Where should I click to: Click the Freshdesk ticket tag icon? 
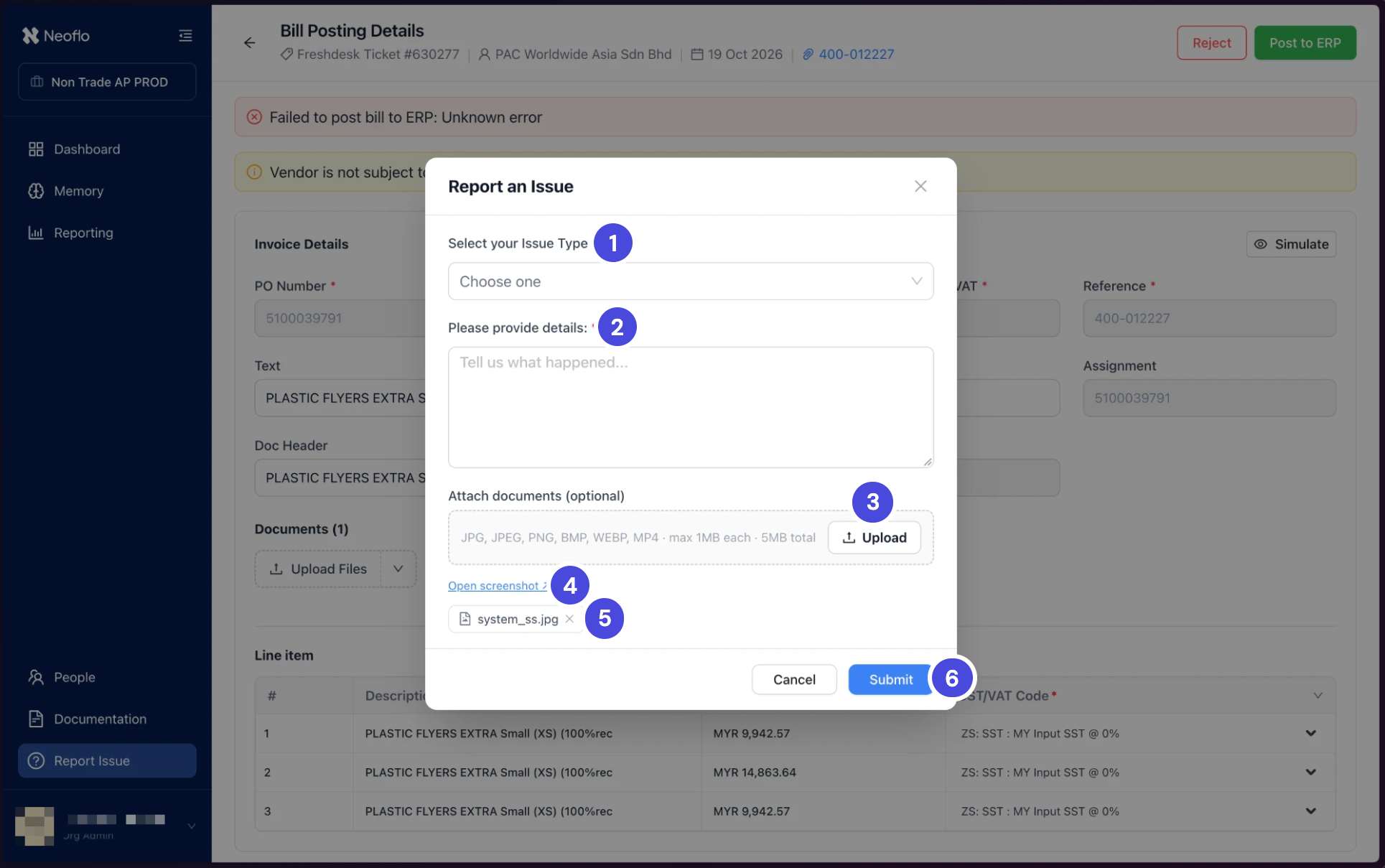(x=286, y=55)
